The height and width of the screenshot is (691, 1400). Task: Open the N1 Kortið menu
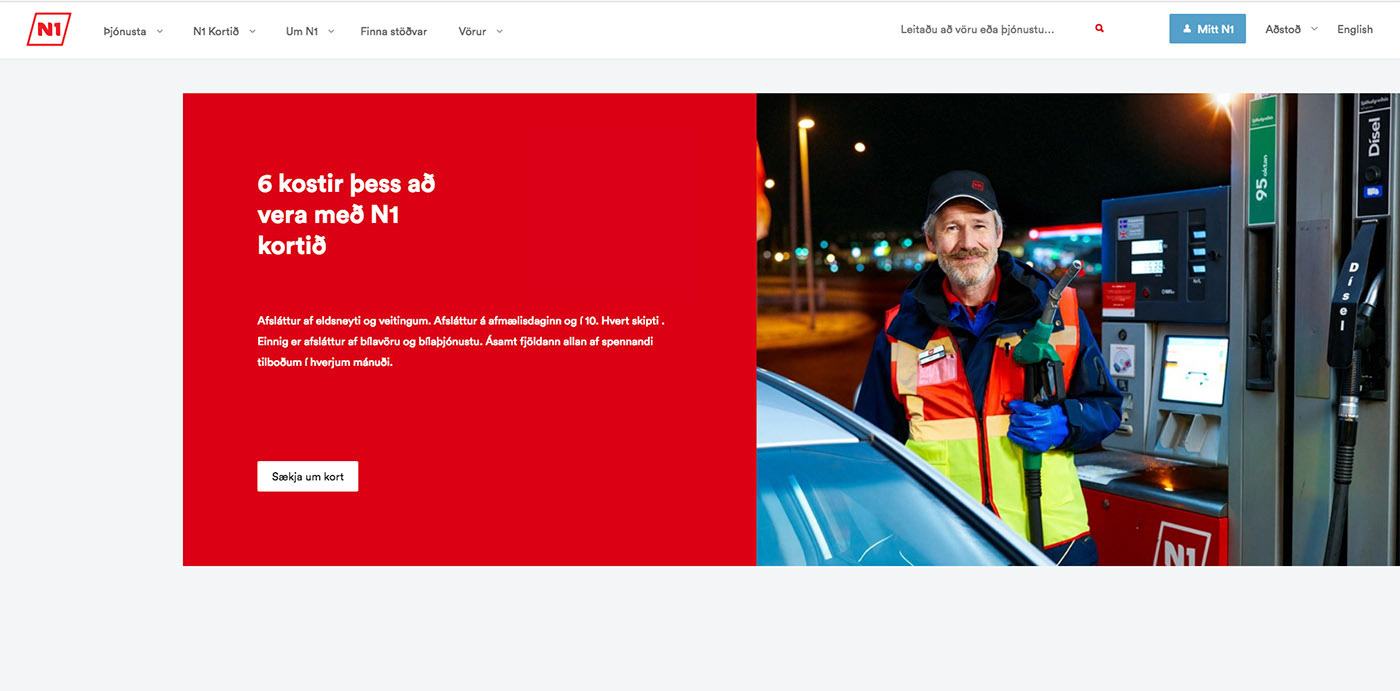click(216, 31)
